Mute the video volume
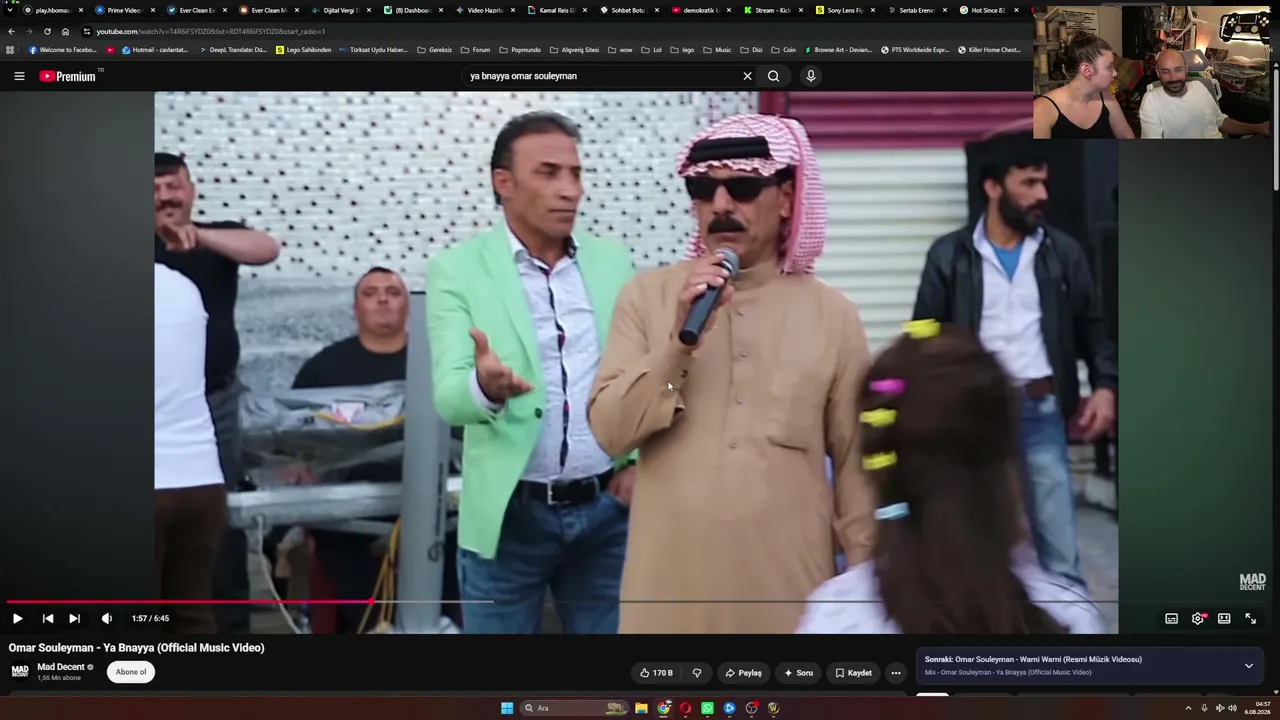 coord(107,619)
